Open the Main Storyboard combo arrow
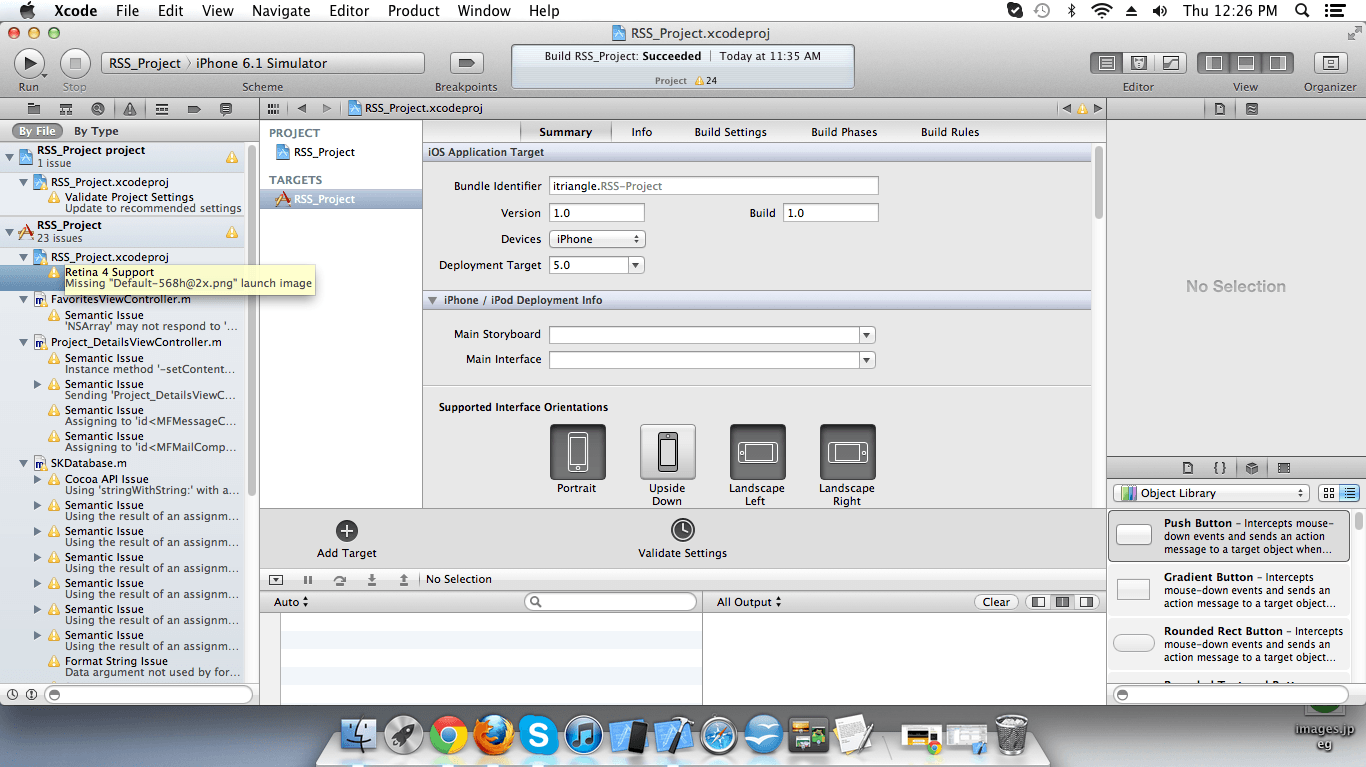This screenshot has width=1366, height=767. click(x=867, y=335)
